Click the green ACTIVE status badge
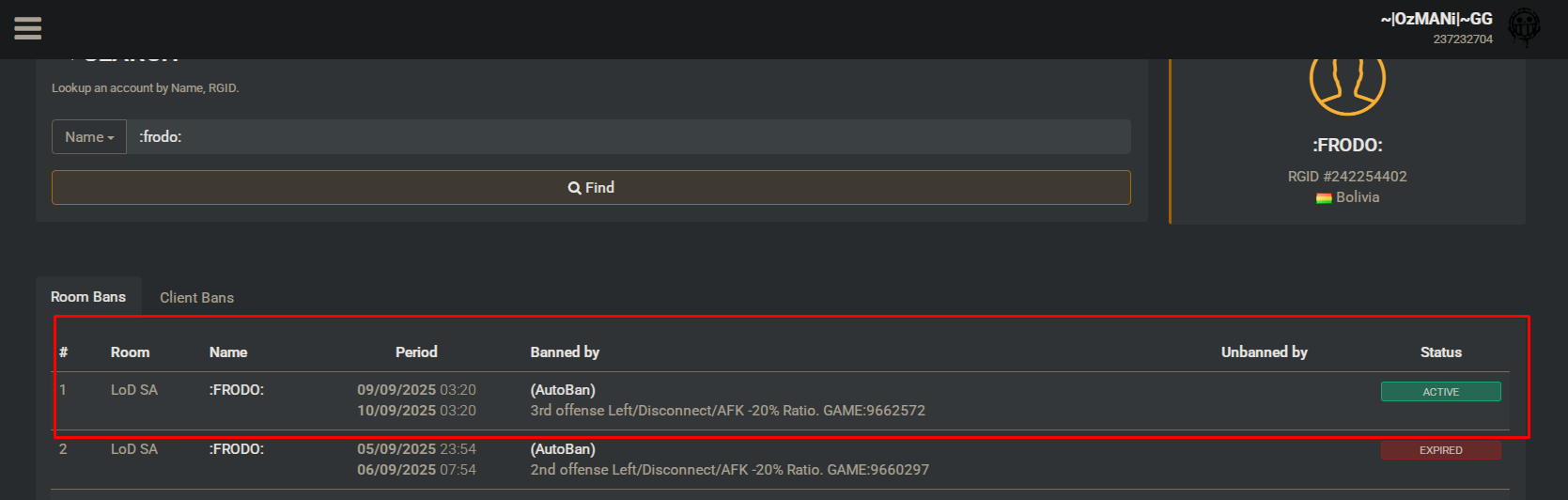 (1440, 392)
